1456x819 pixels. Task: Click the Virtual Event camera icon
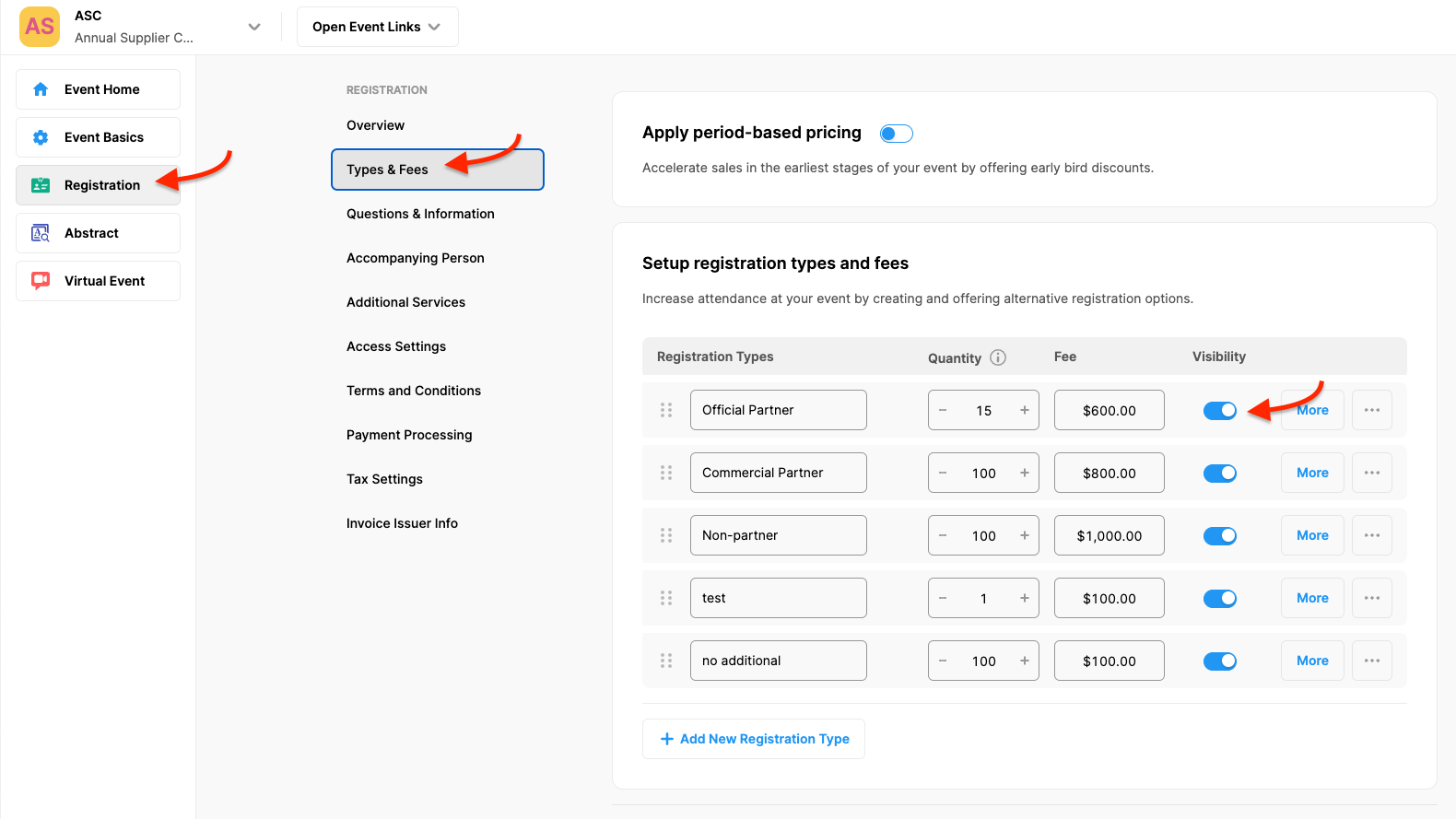click(x=41, y=281)
